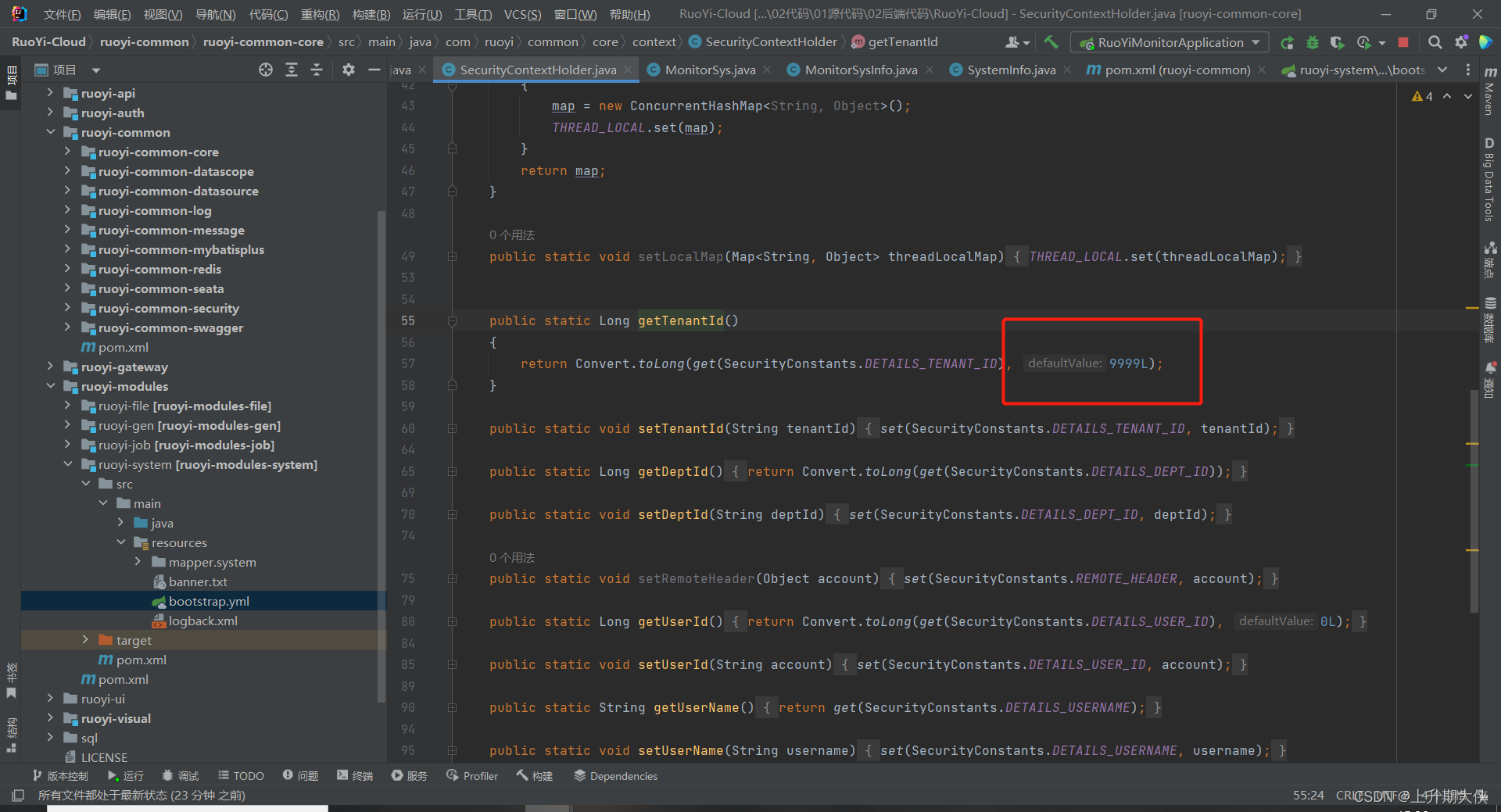Expand the target folder
This screenshot has height=812, width=1501.
coord(85,639)
